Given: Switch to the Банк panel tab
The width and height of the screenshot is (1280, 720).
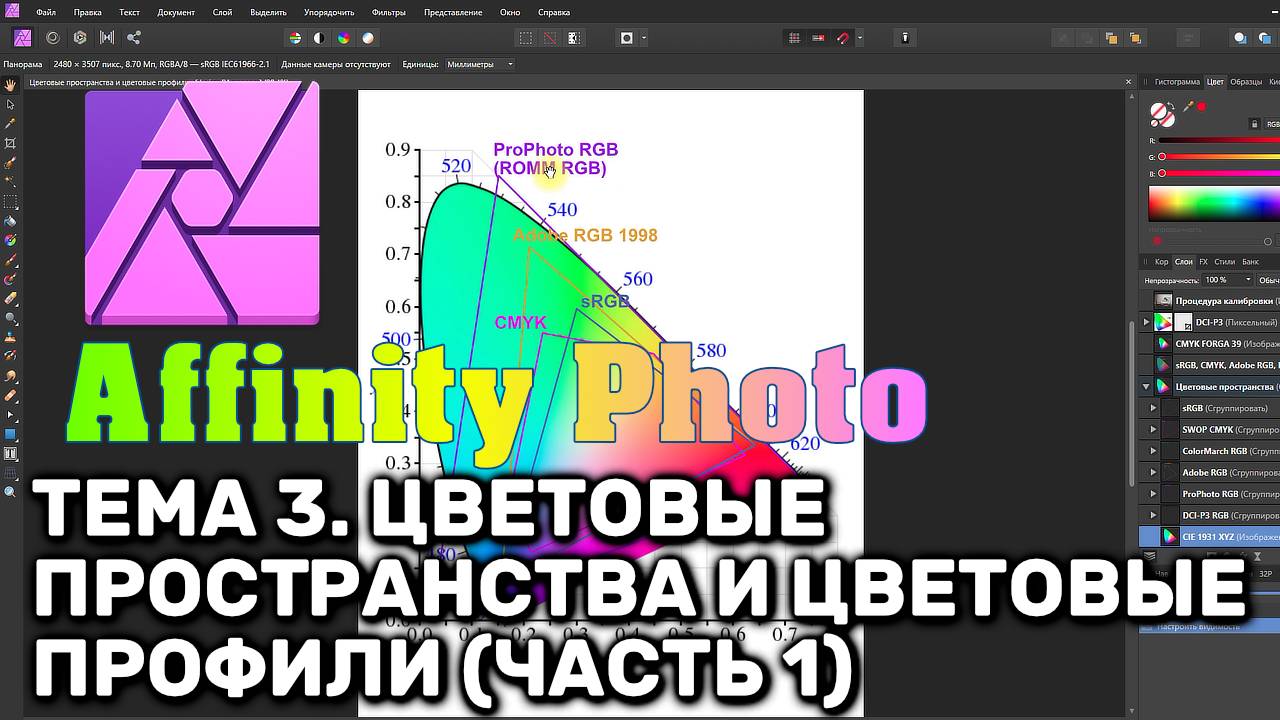Looking at the screenshot, I should tap(1250, 262).
